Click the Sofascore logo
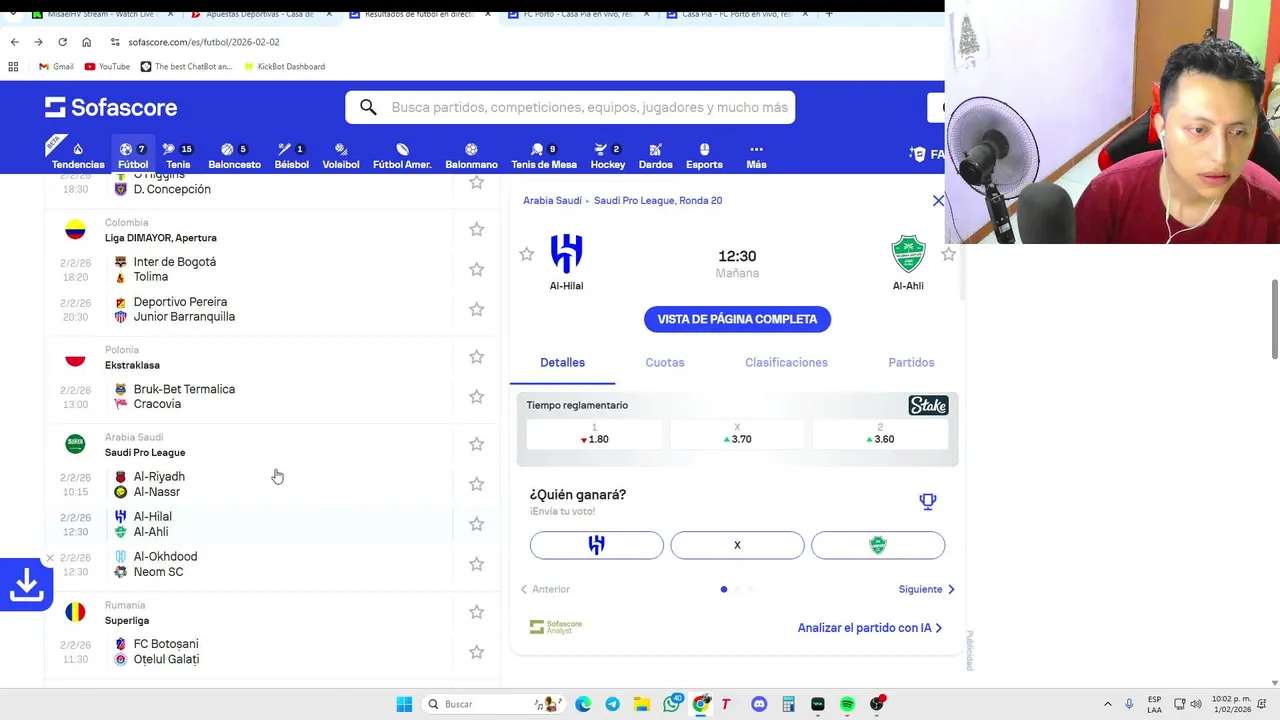The width and height of the screenshot is (1280, 720). [x=111, y=107]
